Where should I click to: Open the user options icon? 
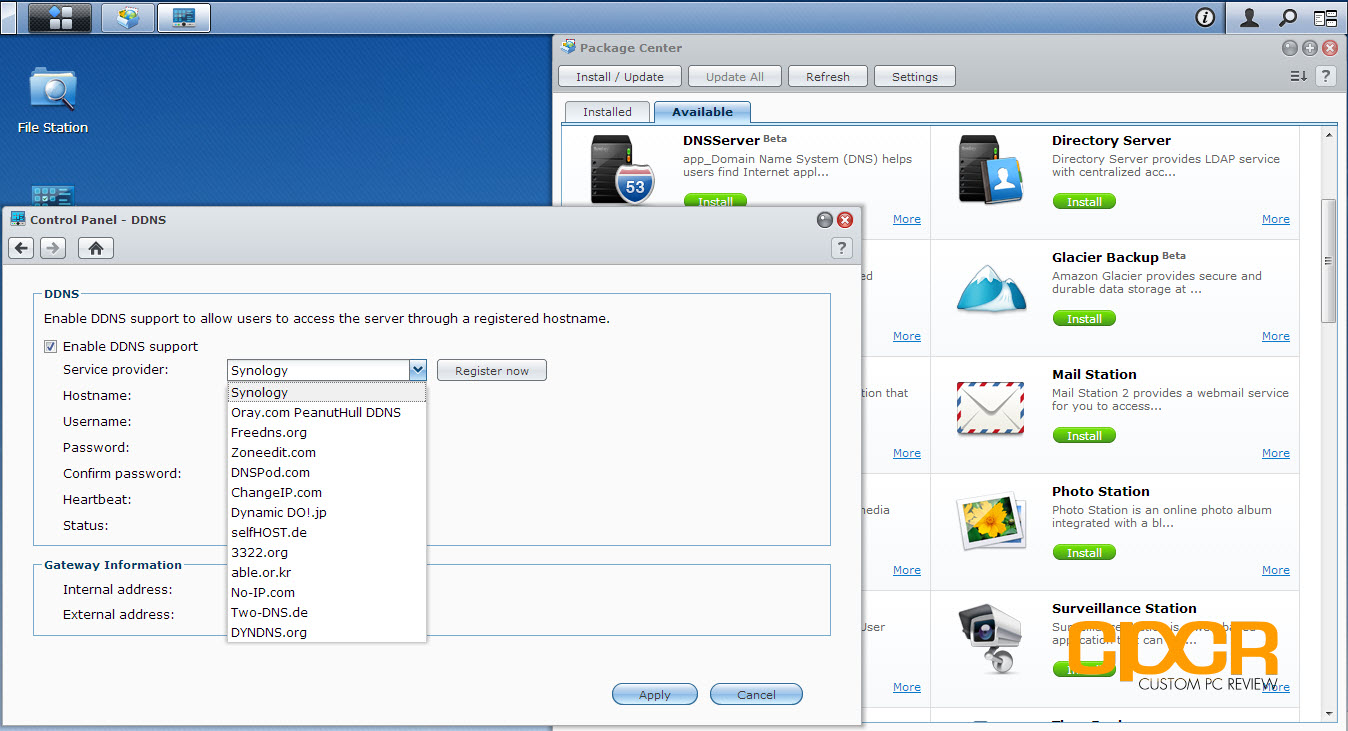(1250, 17)
